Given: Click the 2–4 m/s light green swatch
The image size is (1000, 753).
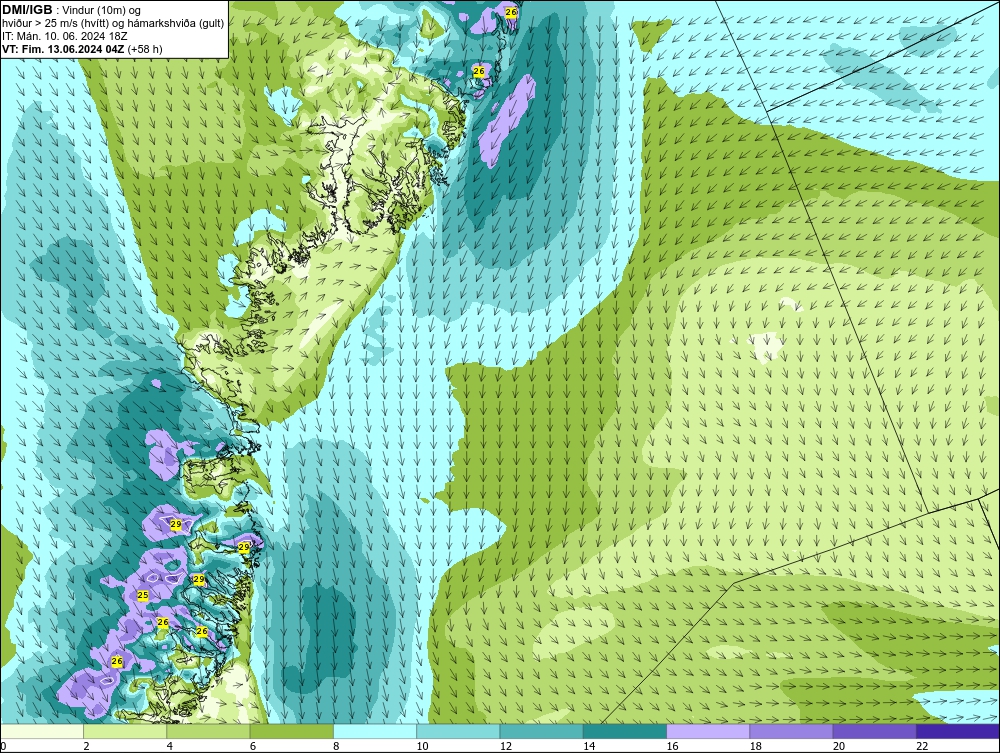Looking at the screenshot, I should pyautogui.click(x=125, y=731).
